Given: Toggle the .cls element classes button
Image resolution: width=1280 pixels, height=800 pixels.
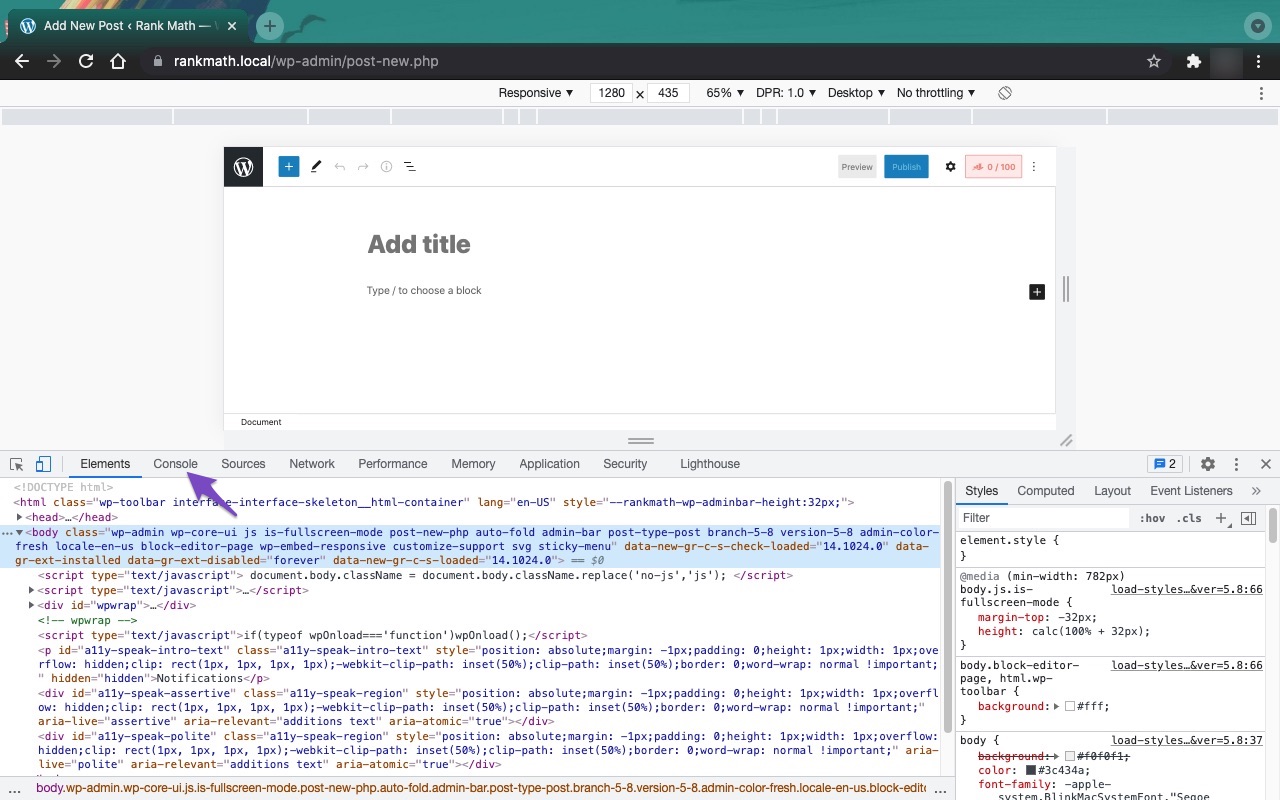Looking at the screenshot, I should [1189, 518].
